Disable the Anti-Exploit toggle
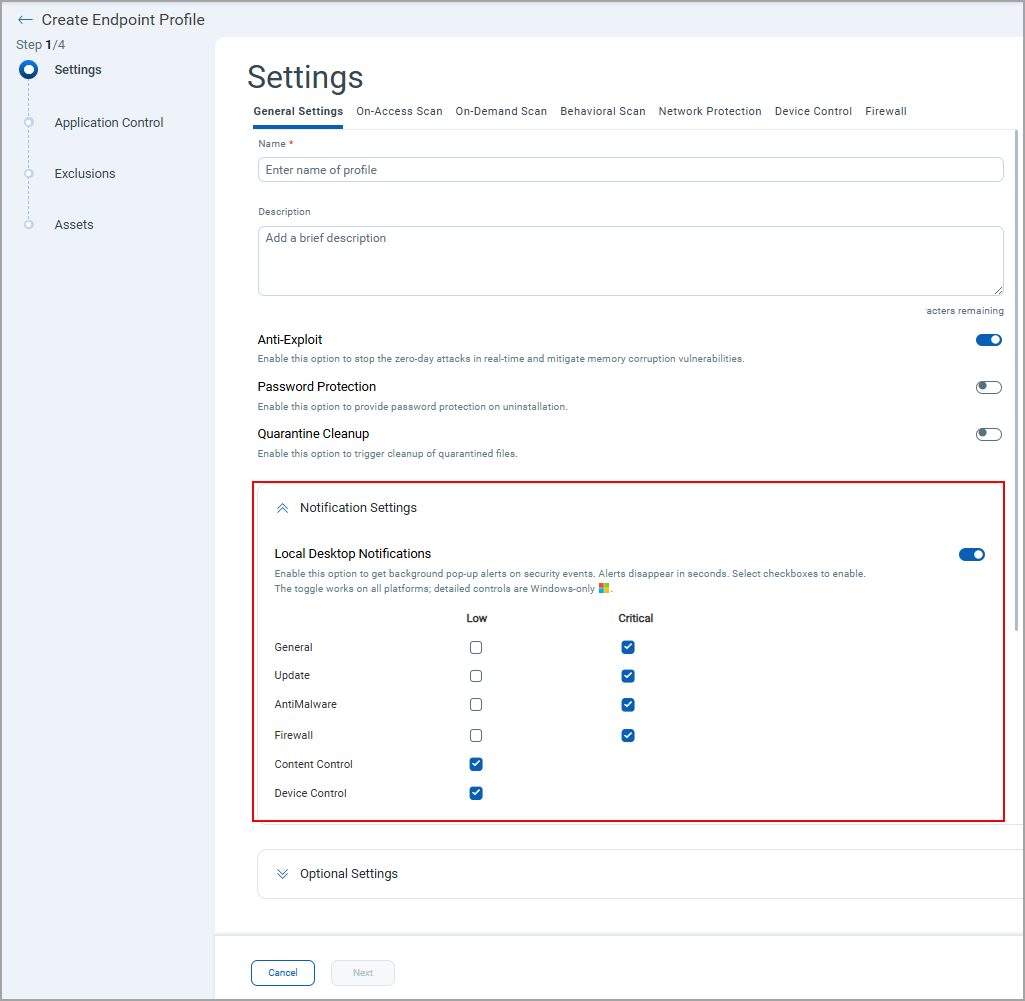Screen dimensions: 1025x1001 click(x=988, y=340)
